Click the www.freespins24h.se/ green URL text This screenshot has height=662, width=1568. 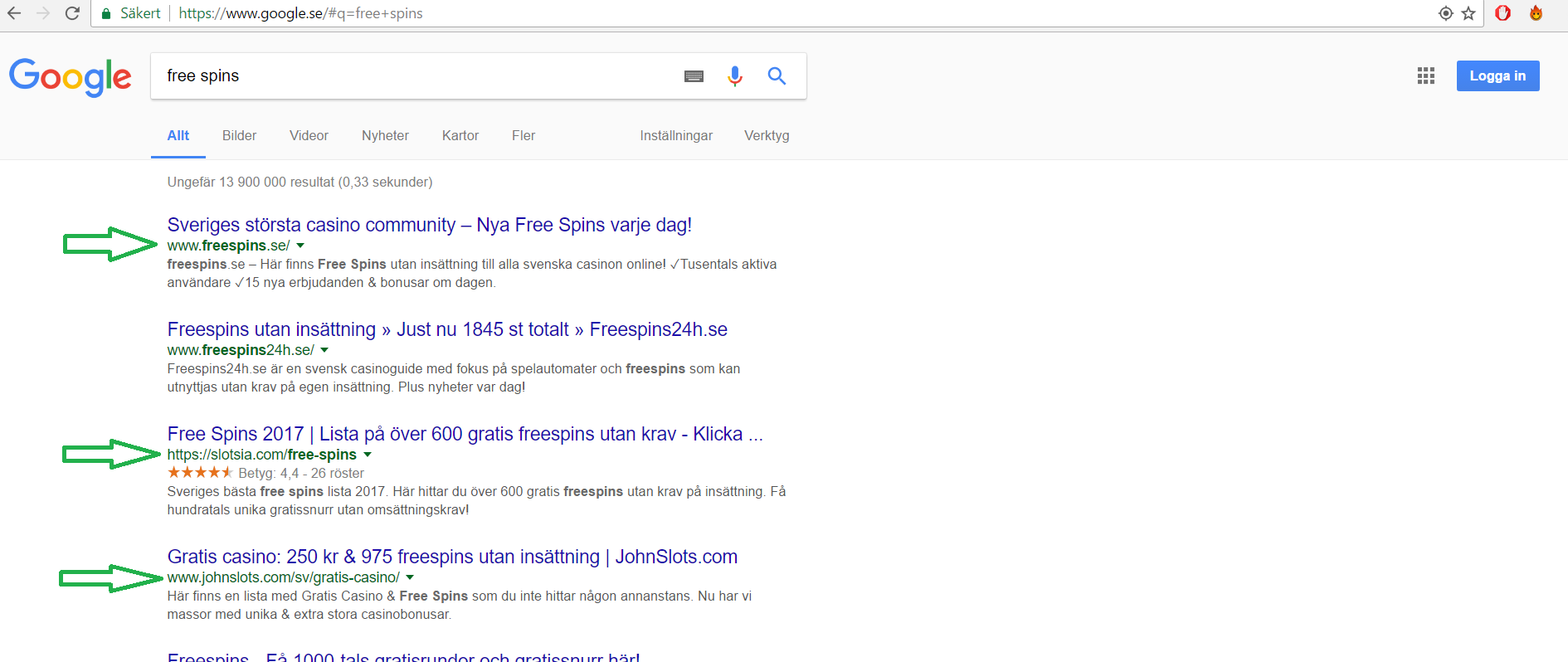tap(241, 350)
